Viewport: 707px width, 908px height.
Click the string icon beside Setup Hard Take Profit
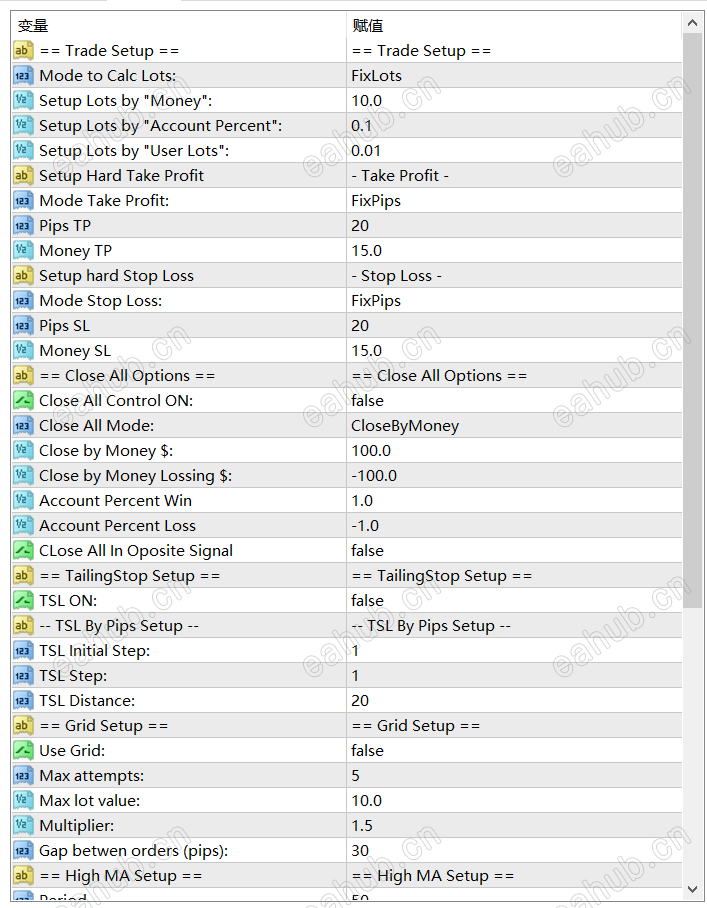pos(23,175)
